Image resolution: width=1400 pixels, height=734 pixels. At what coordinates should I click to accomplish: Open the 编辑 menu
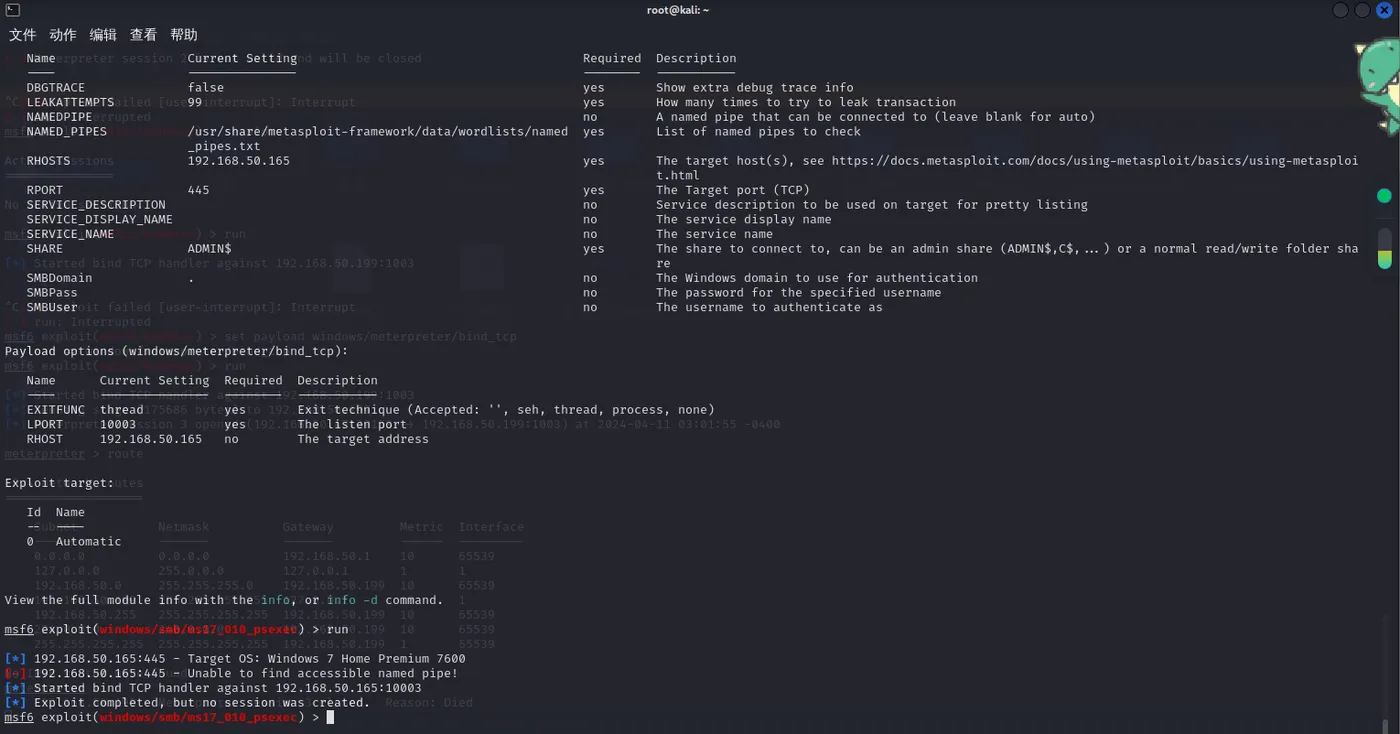pos(103,35)
